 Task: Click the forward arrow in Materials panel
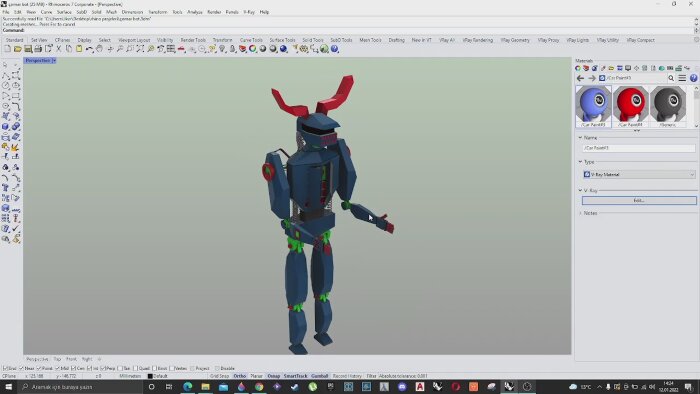pos(592,78)
